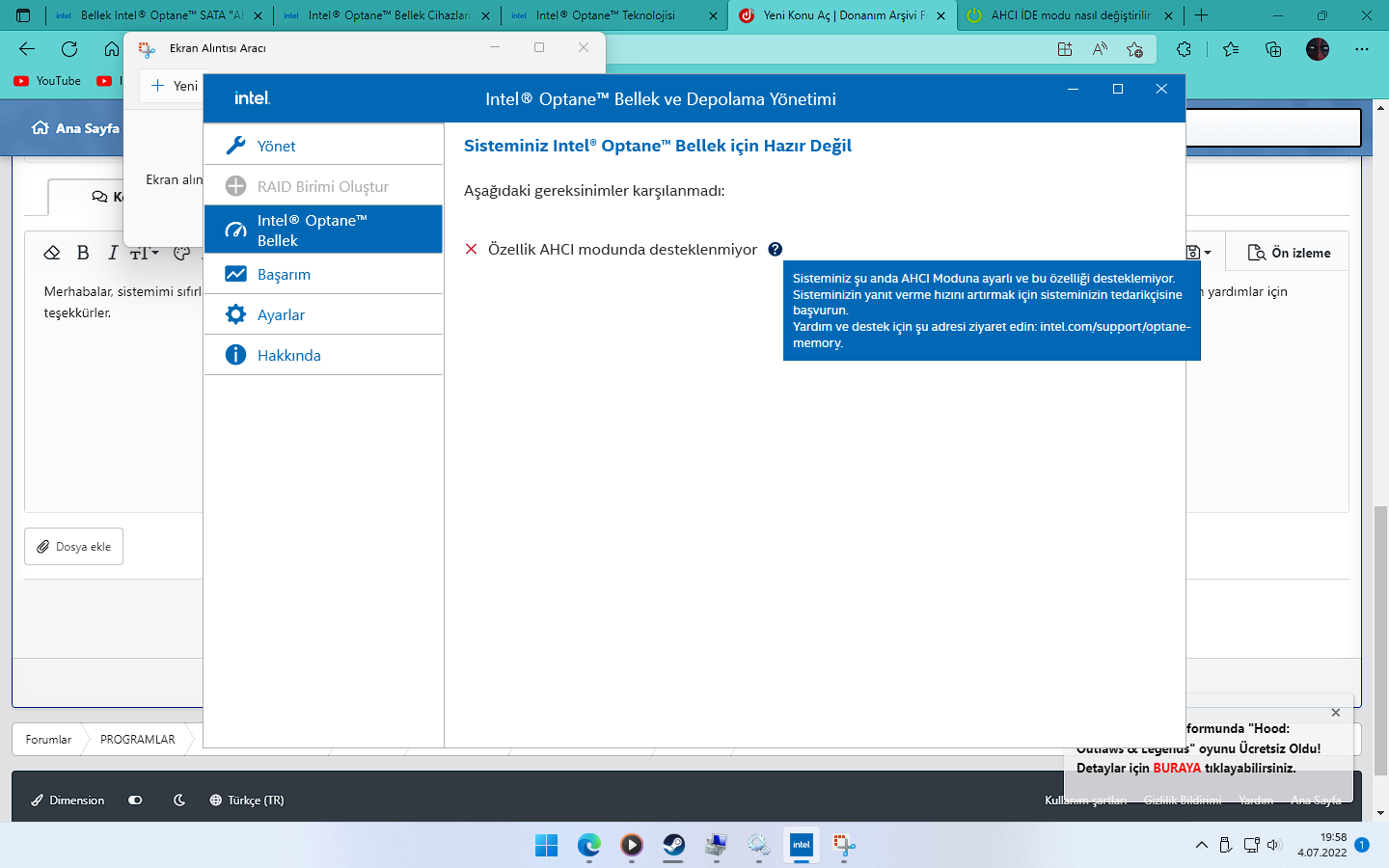
Task: Click the help question mark beside AHCI message
Action: [x=776, y=249]
